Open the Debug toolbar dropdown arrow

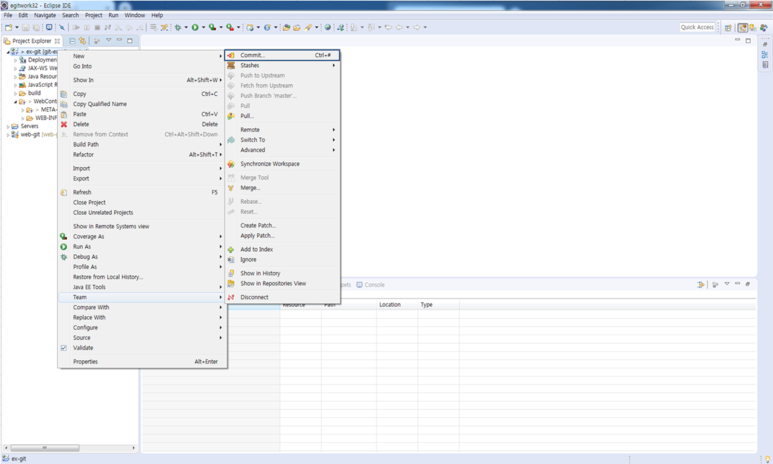click(186, 28)
